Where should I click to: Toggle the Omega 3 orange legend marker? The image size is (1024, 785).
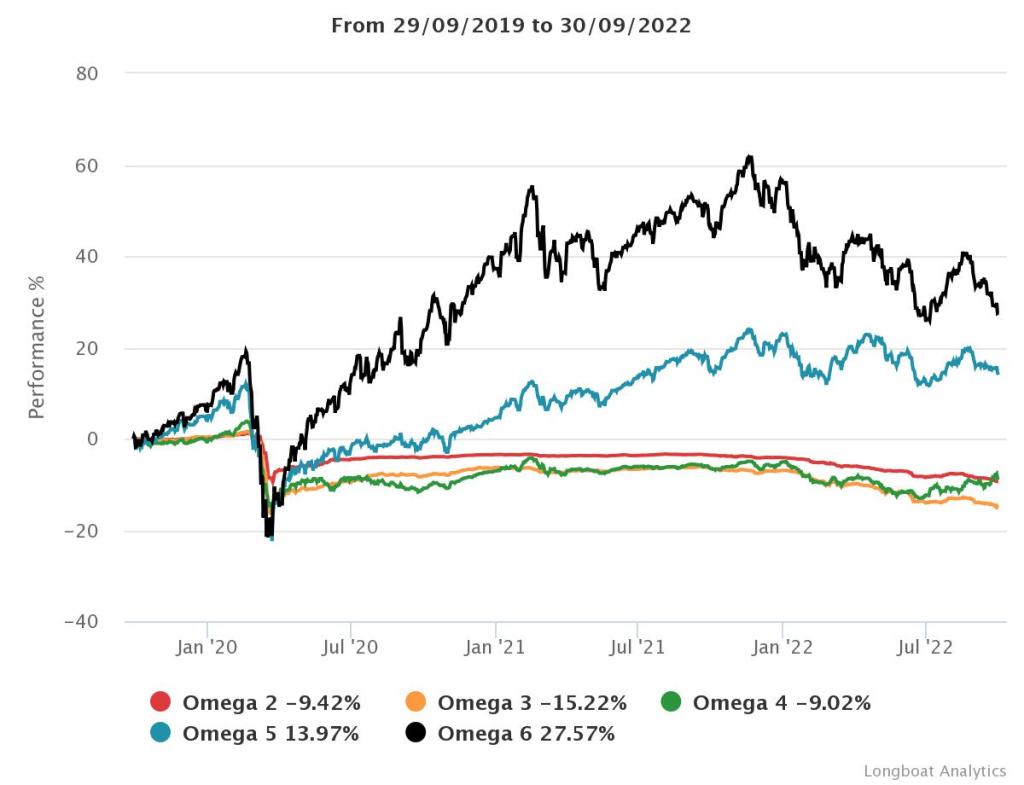click(x=417, y=703)
